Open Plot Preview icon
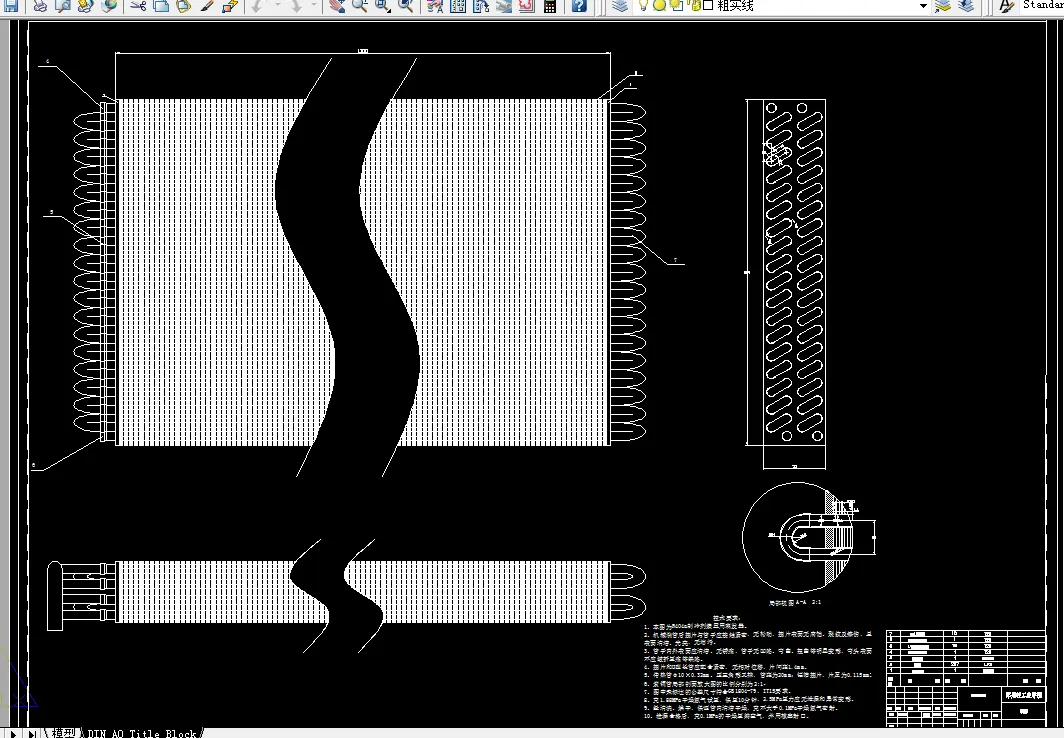 click(62, 5)
